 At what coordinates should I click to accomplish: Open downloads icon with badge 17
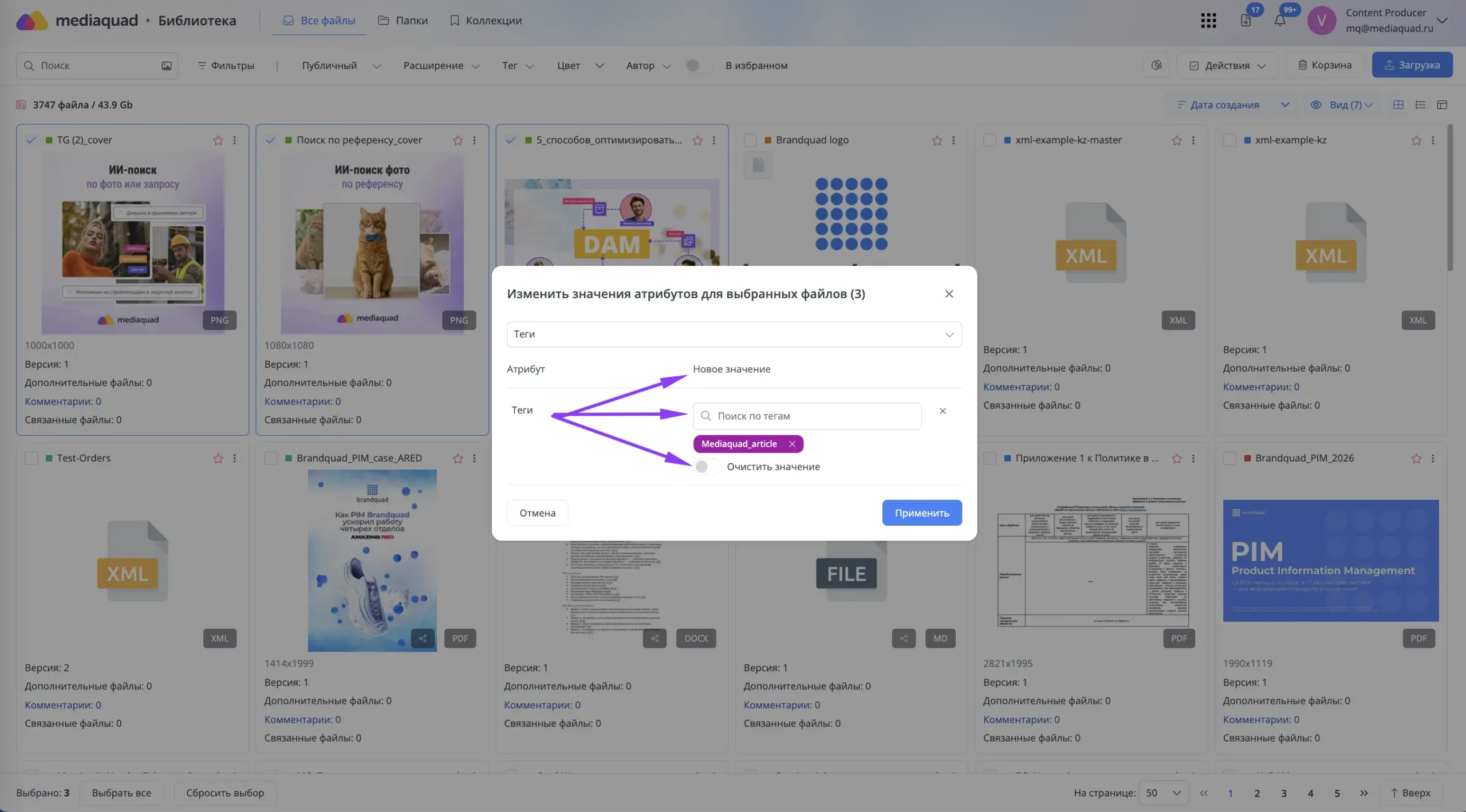(x=1246, y=21)
